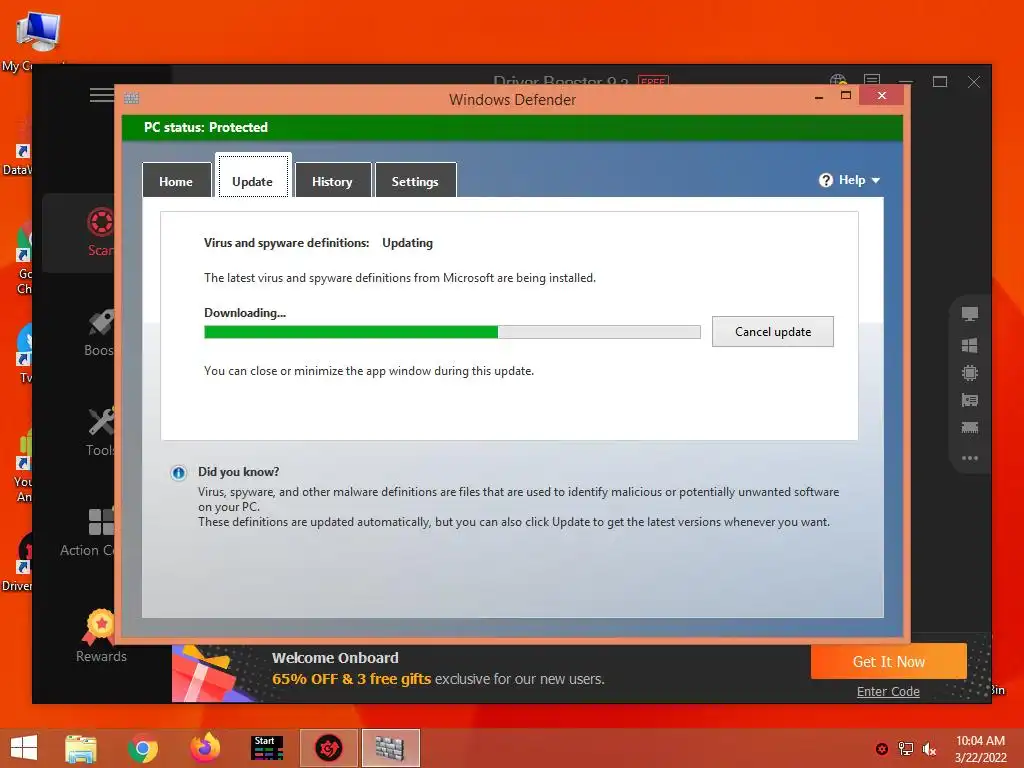The height and width of the screenshot is (768, 1024).
Task: Click the Help question mark icon
Action: (x=825, y=180)
